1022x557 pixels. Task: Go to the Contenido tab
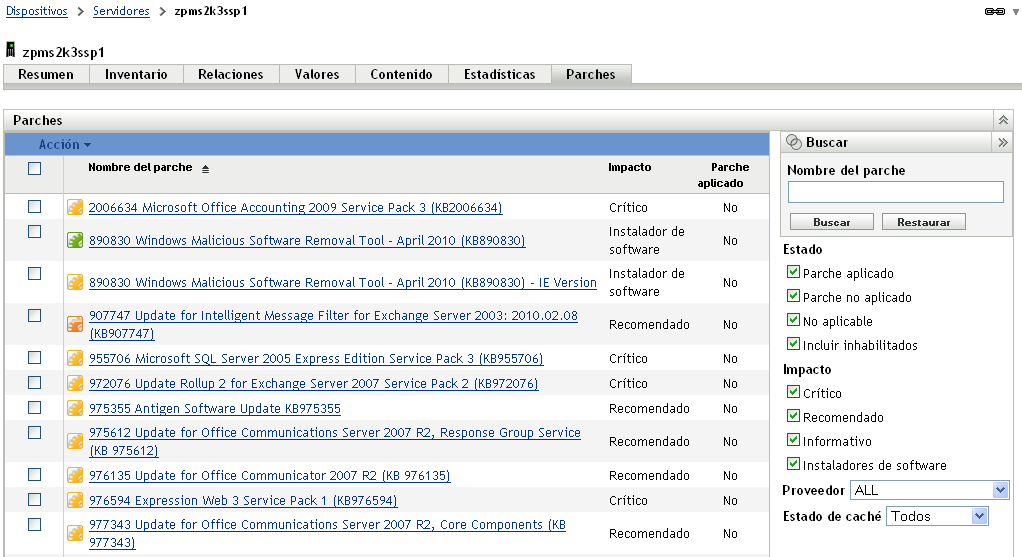click(x=402, y=74)
